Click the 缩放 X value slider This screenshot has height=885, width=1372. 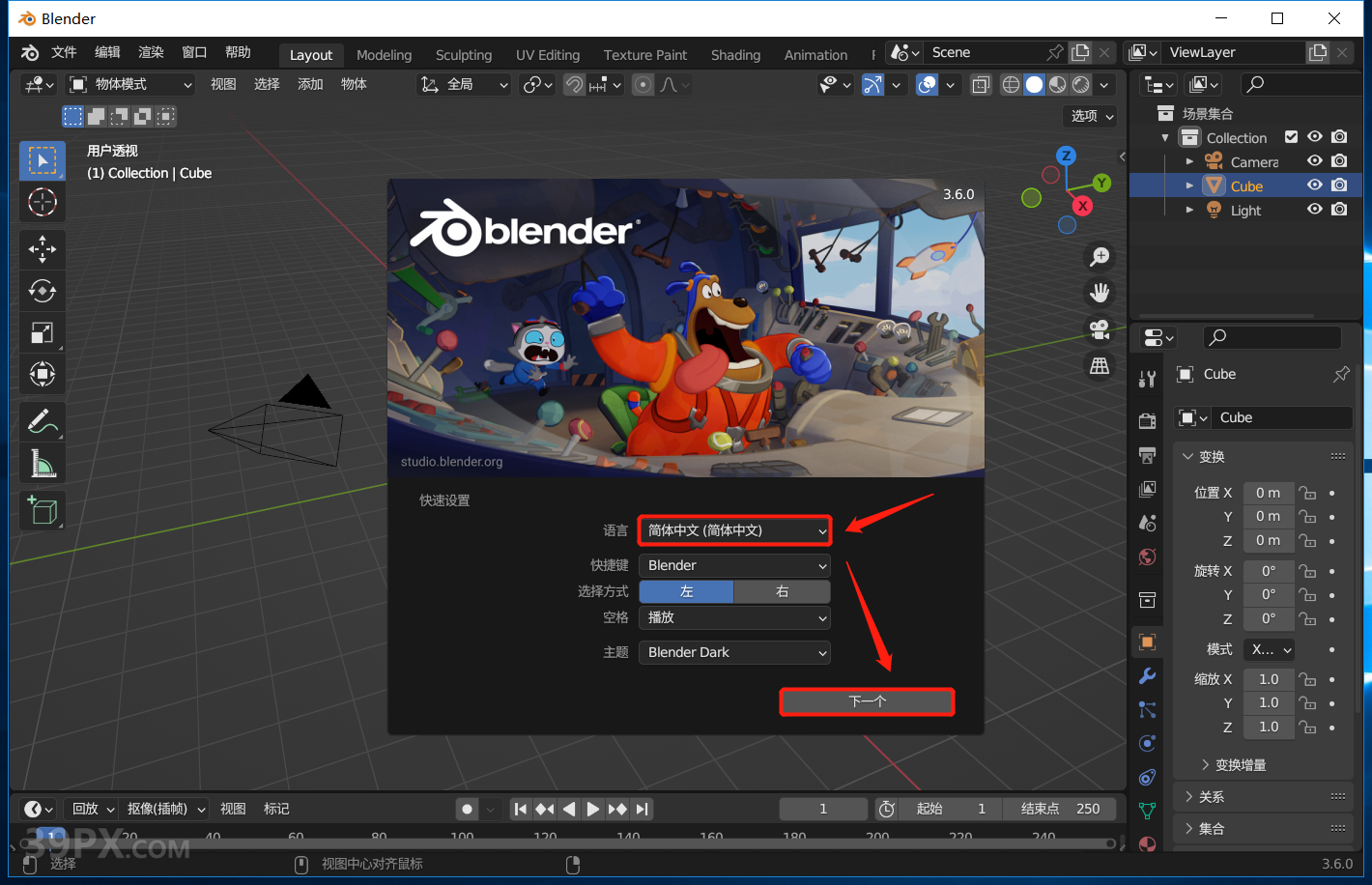pyautogui.click(x=1269, y=678)
